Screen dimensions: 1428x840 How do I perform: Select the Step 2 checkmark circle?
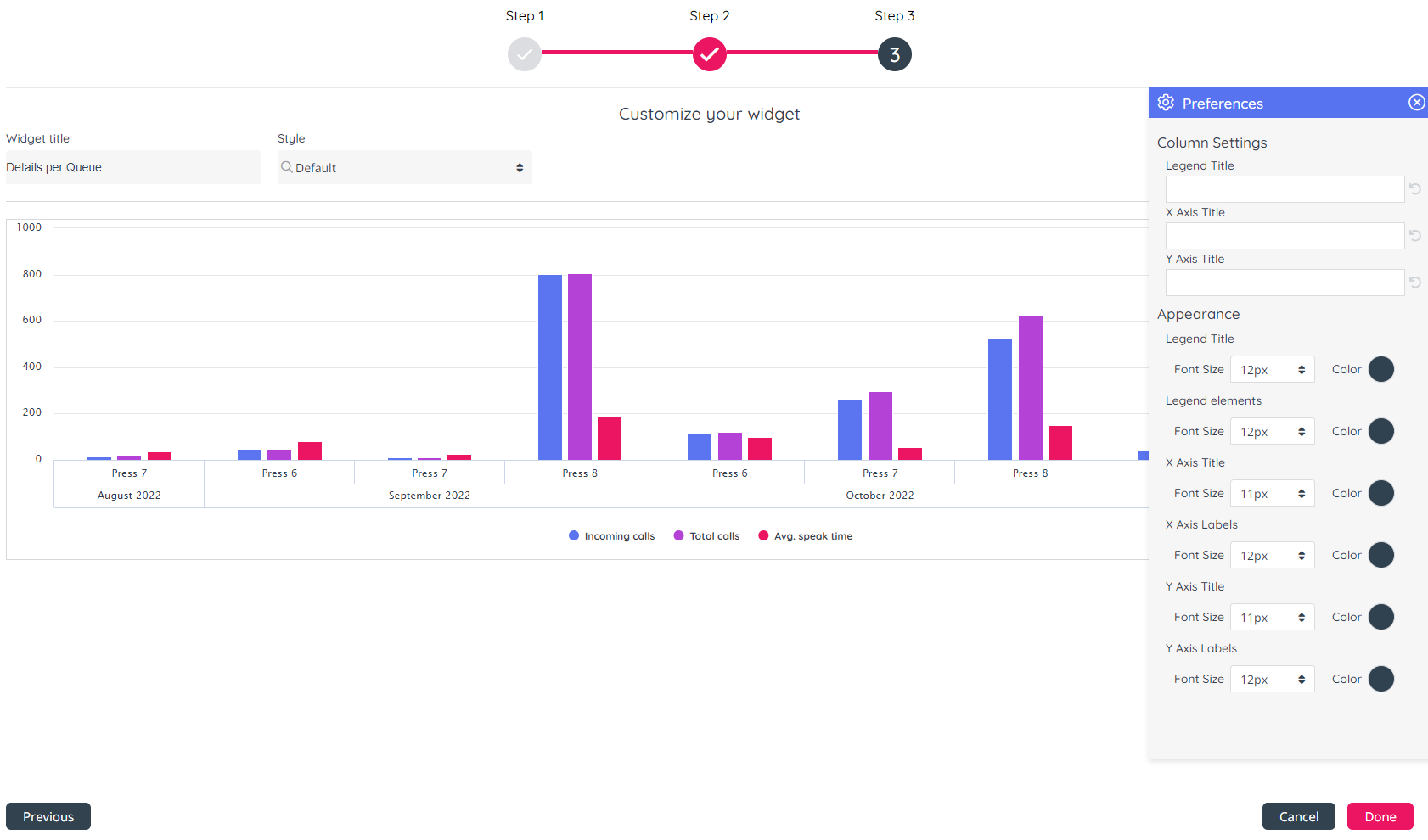(x=710, y=54)
